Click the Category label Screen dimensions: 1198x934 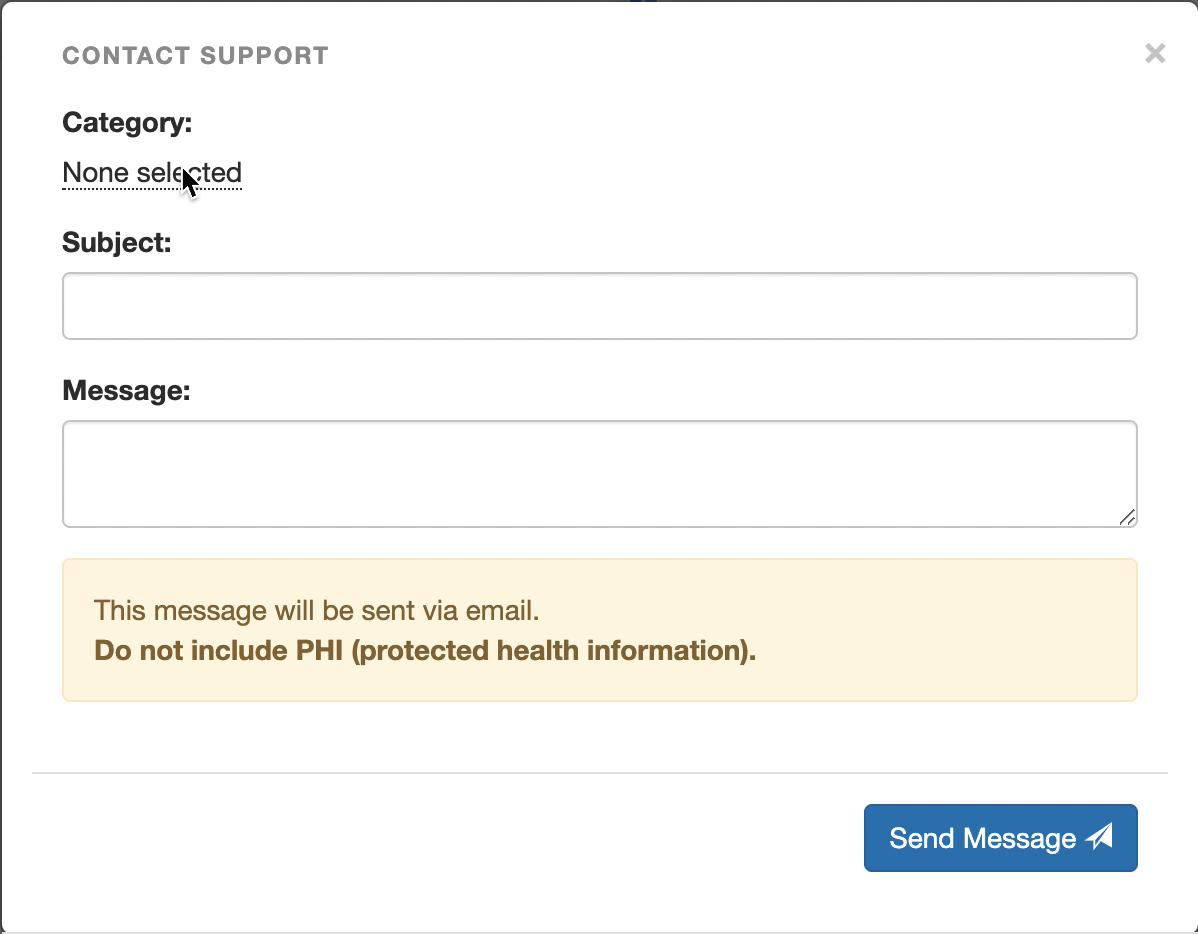click(126, 123)
